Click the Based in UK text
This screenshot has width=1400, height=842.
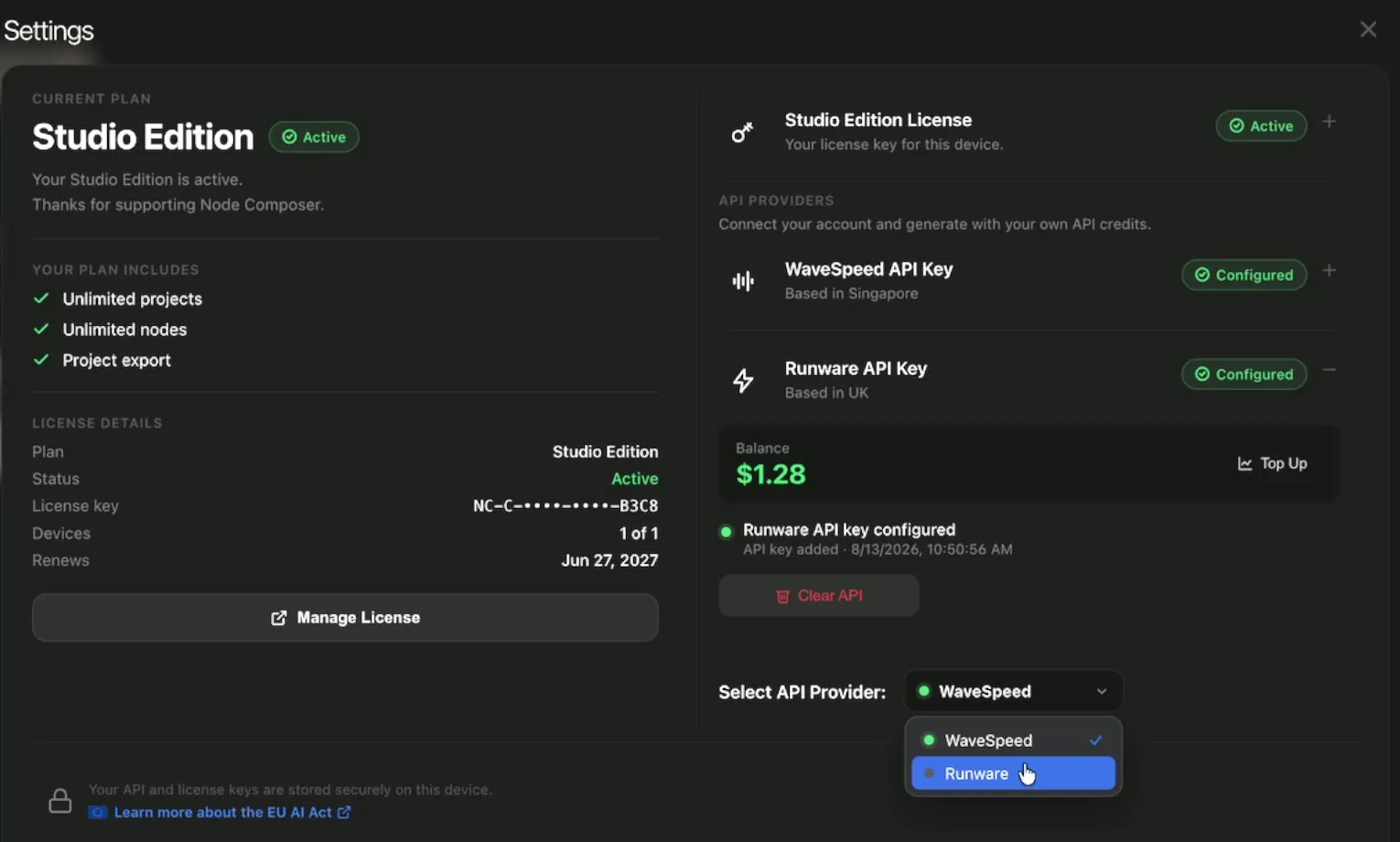pos(826,393)
